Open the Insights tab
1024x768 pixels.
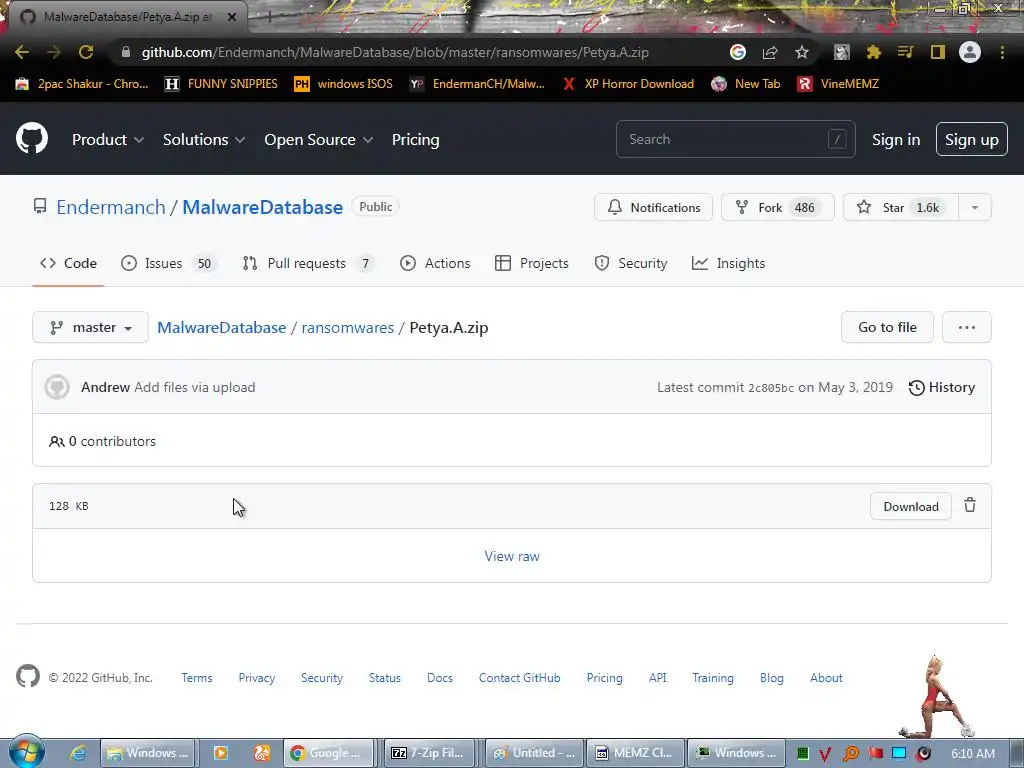[728, 263]
